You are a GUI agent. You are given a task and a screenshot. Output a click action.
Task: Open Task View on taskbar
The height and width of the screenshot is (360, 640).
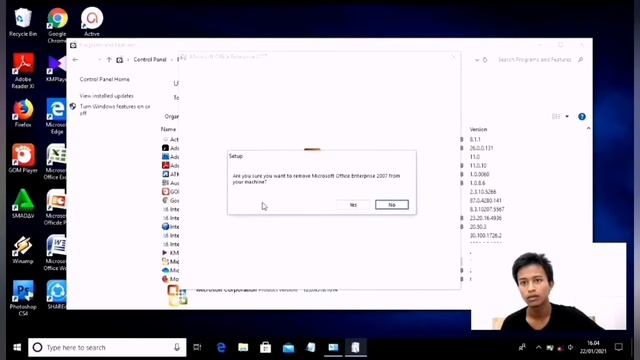point(198,347)
